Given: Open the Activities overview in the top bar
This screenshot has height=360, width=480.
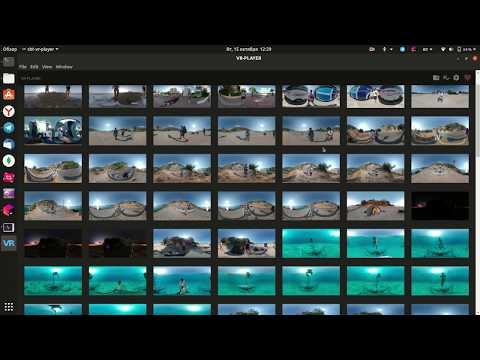Looking at the screenshot, I should coord(10,49).
